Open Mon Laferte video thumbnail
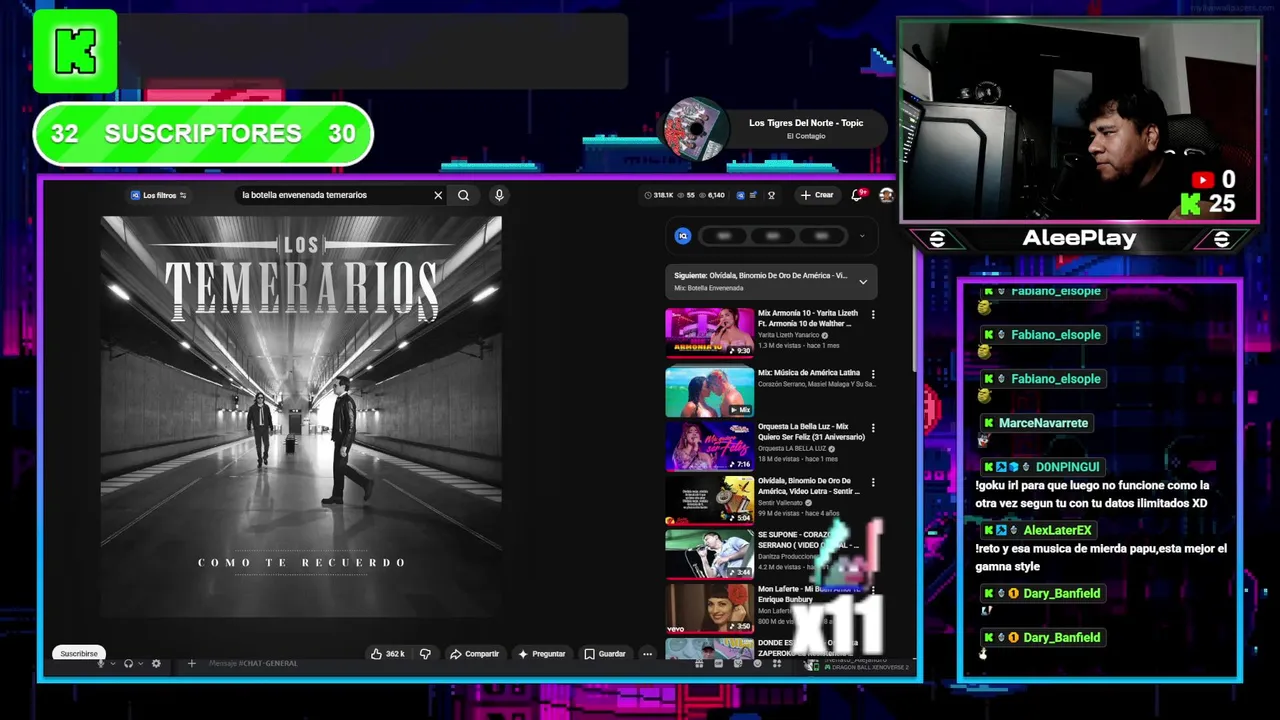Screen dimensions: 1280x720 (709, 607)
